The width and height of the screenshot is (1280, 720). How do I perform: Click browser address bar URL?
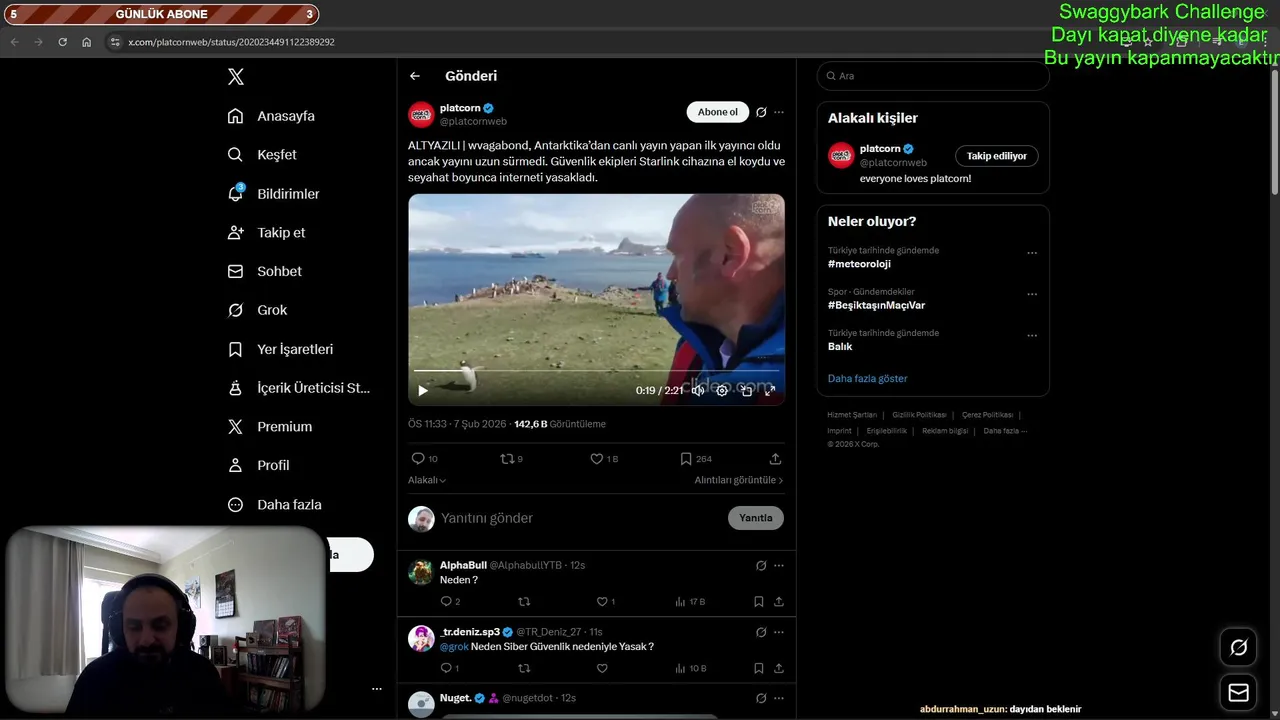tap(231, 42)
